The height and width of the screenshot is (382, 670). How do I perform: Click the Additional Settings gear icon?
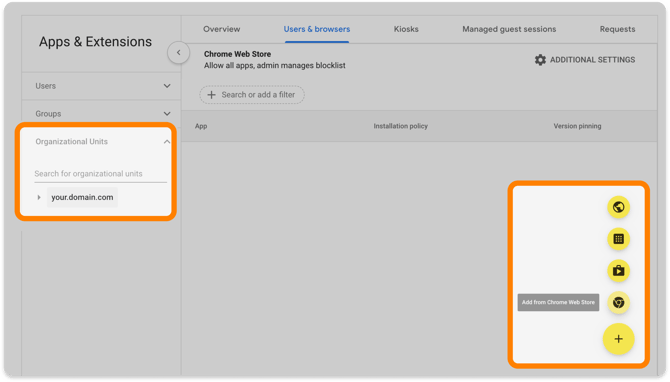coord(540,60)
